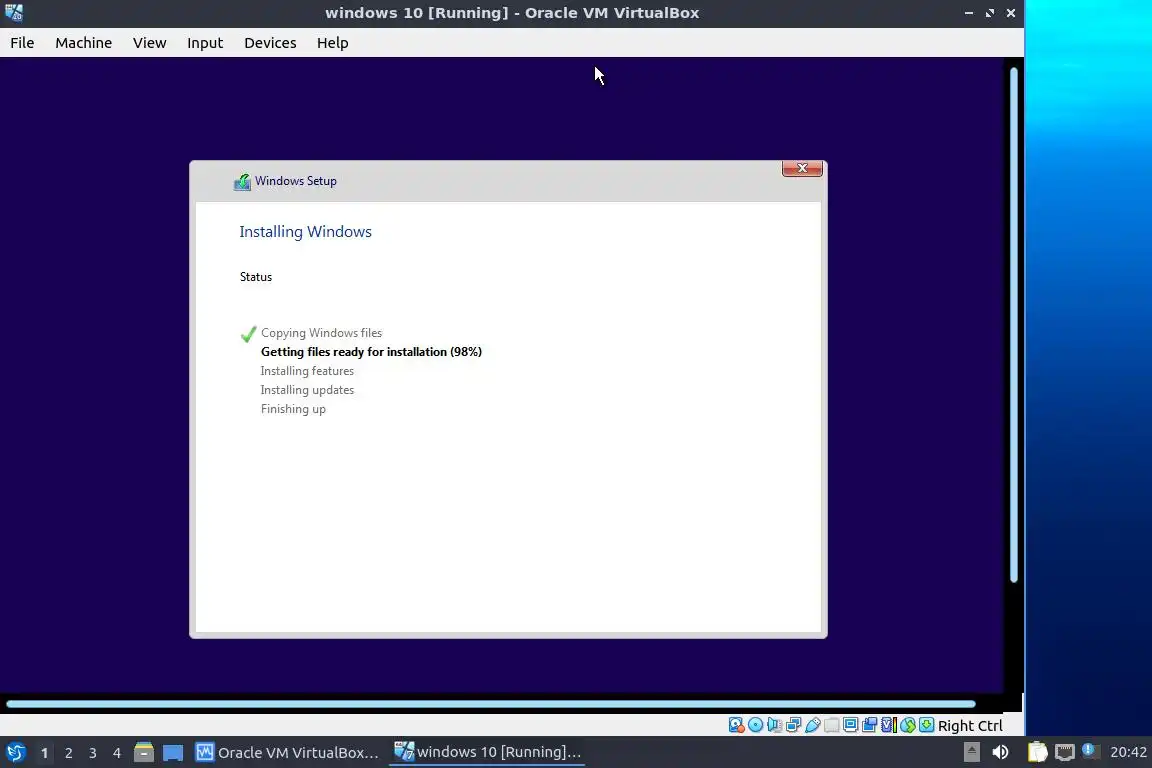Open the Help menu

pyautogui.click(x=333, y=43)
